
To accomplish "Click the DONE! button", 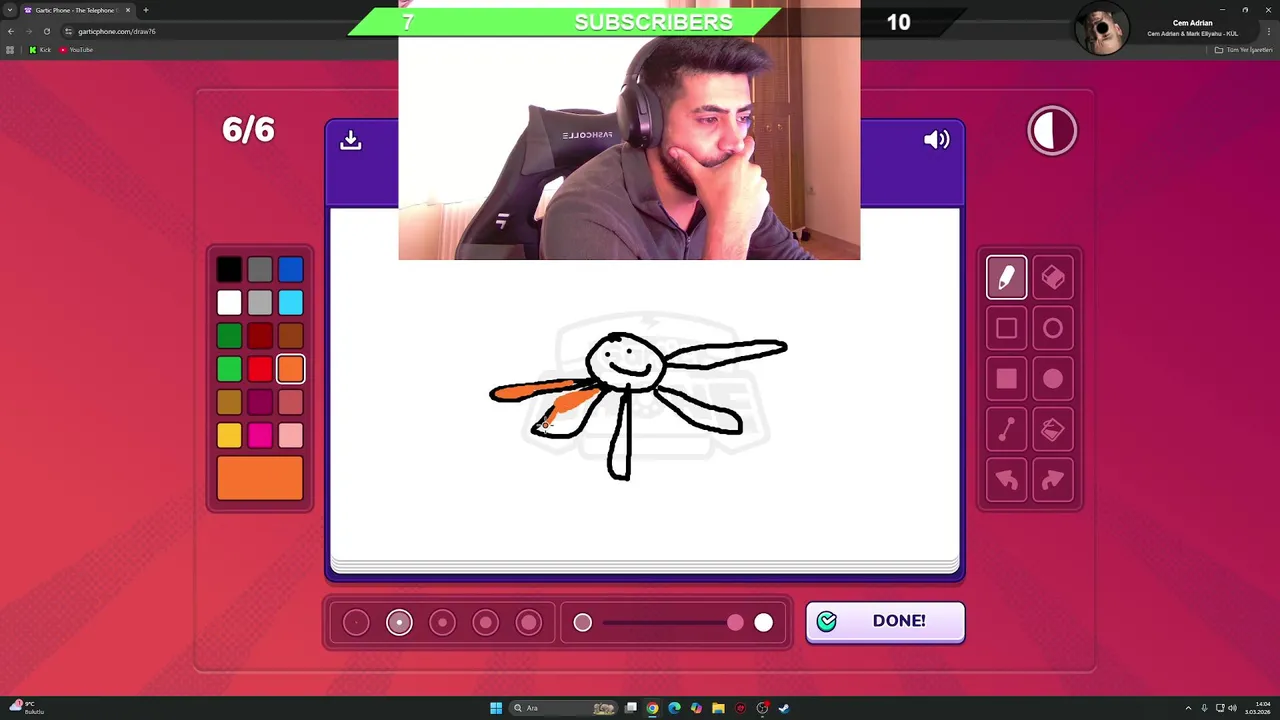I will [x=885, y=621].
